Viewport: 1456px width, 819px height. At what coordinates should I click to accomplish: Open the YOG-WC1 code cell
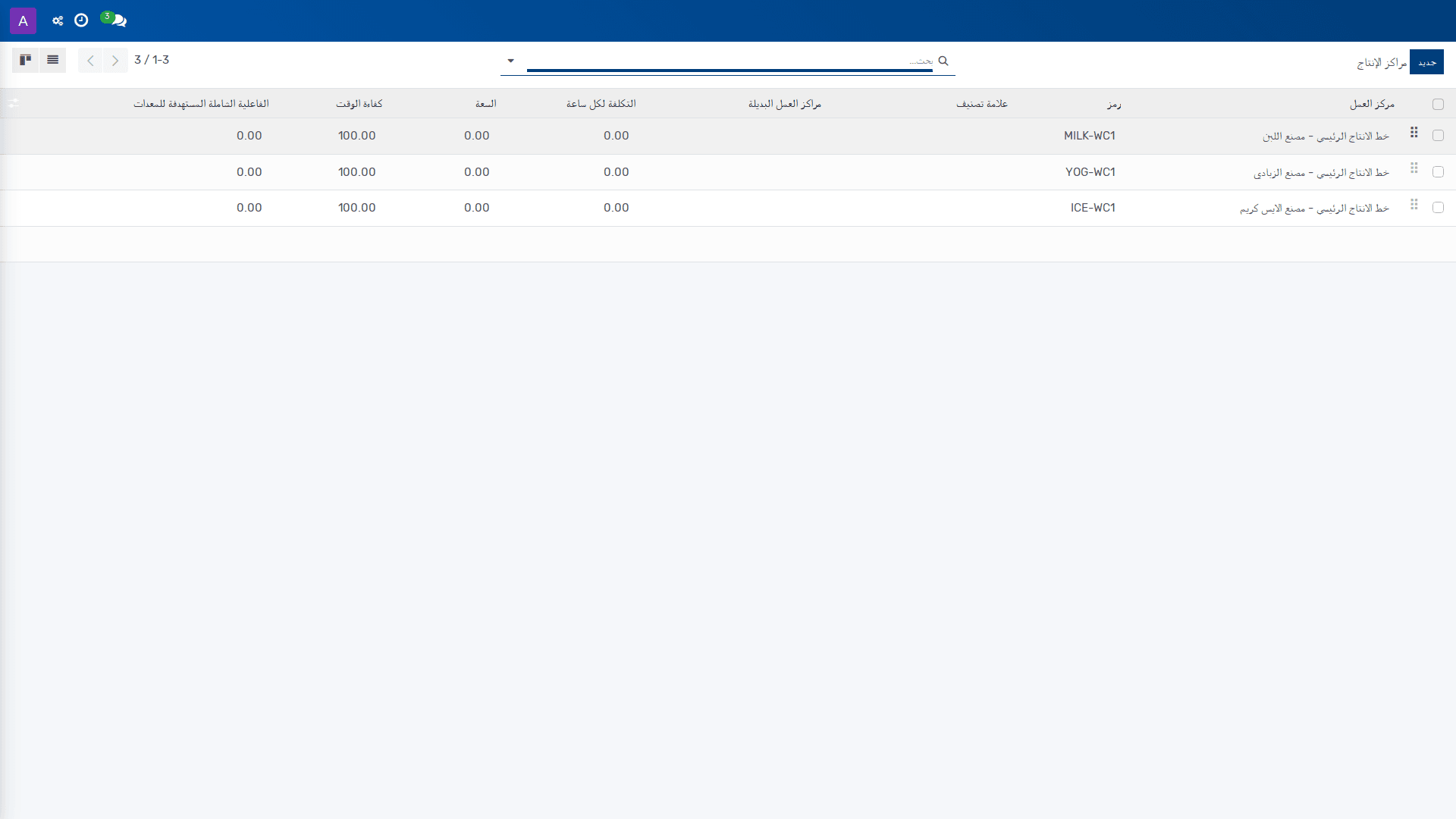click(1090, 172)
